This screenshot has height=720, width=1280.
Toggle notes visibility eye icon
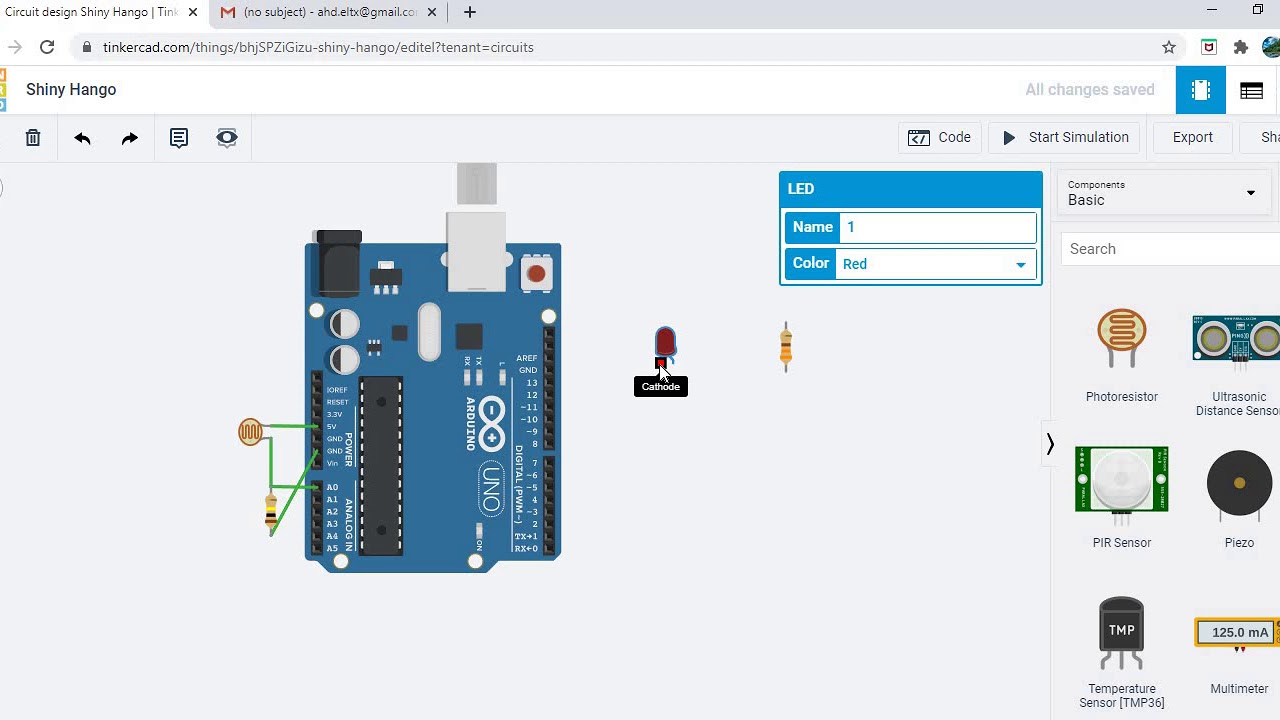(227, 138)
